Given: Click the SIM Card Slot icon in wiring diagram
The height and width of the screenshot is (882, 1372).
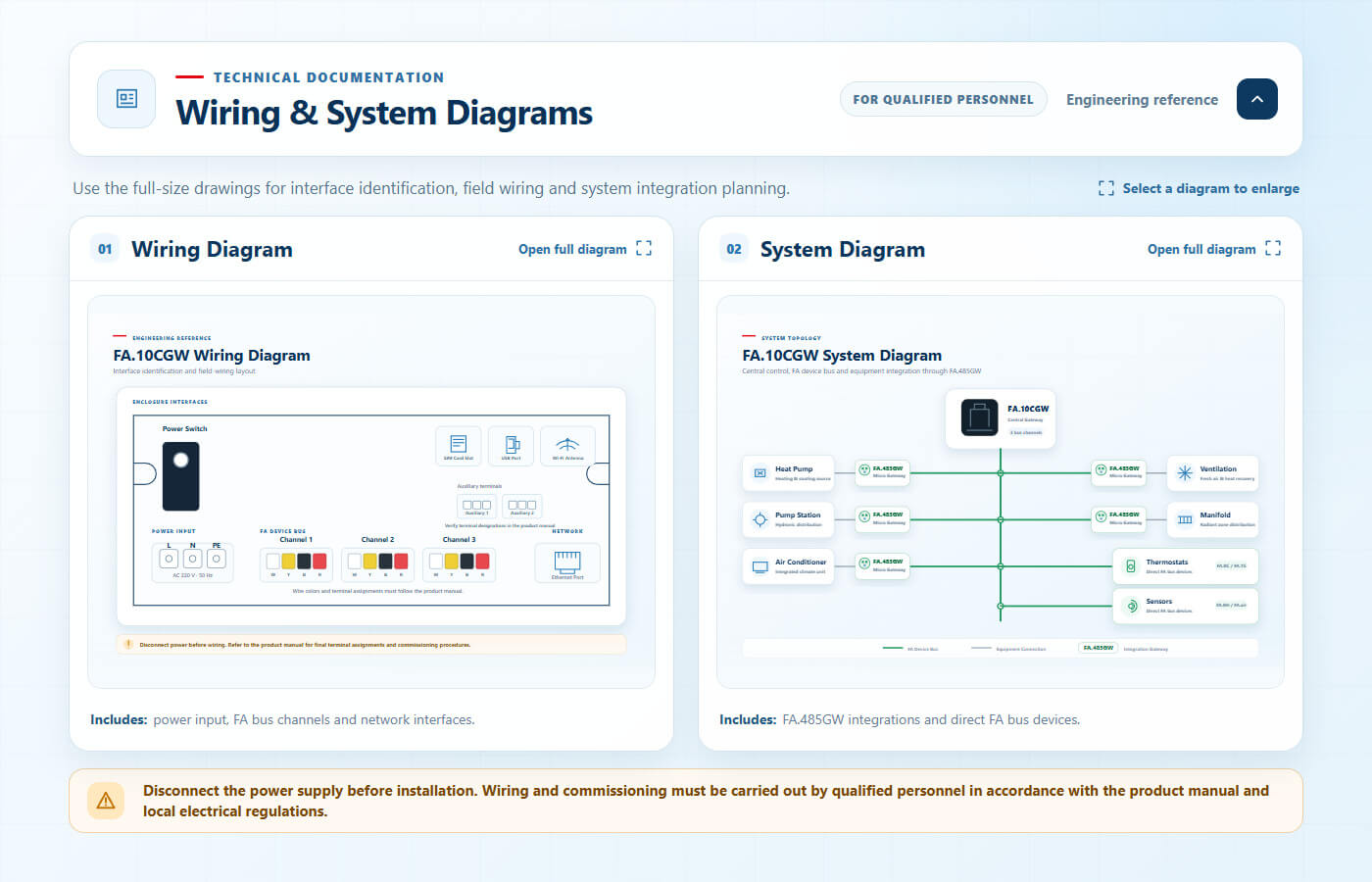Looking at the screenshot, I should point(458,444).
